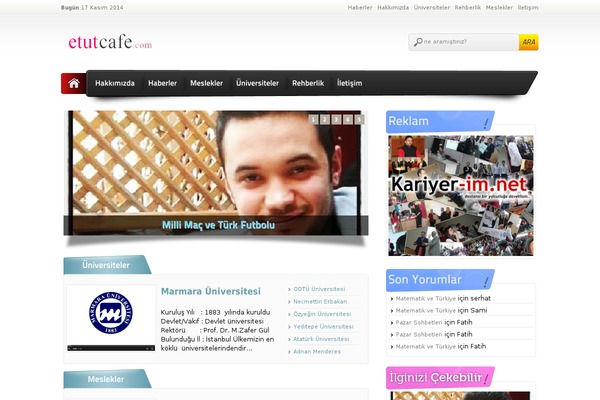600x400 pixels.
Task: Click the Hakkımızda link in the top bar
Action: point(393,7)
